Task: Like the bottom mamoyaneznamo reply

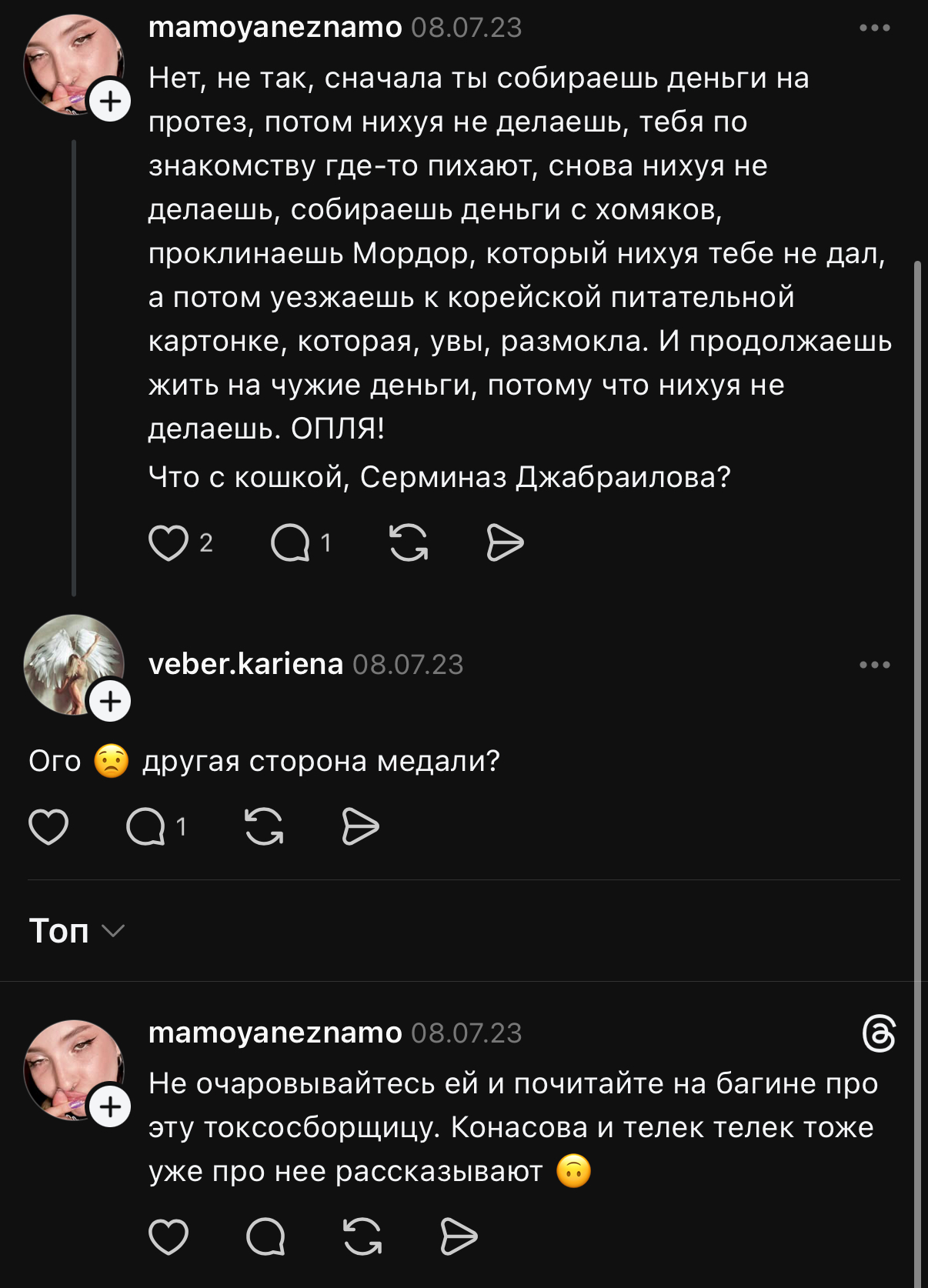Action: [169, 1237]
